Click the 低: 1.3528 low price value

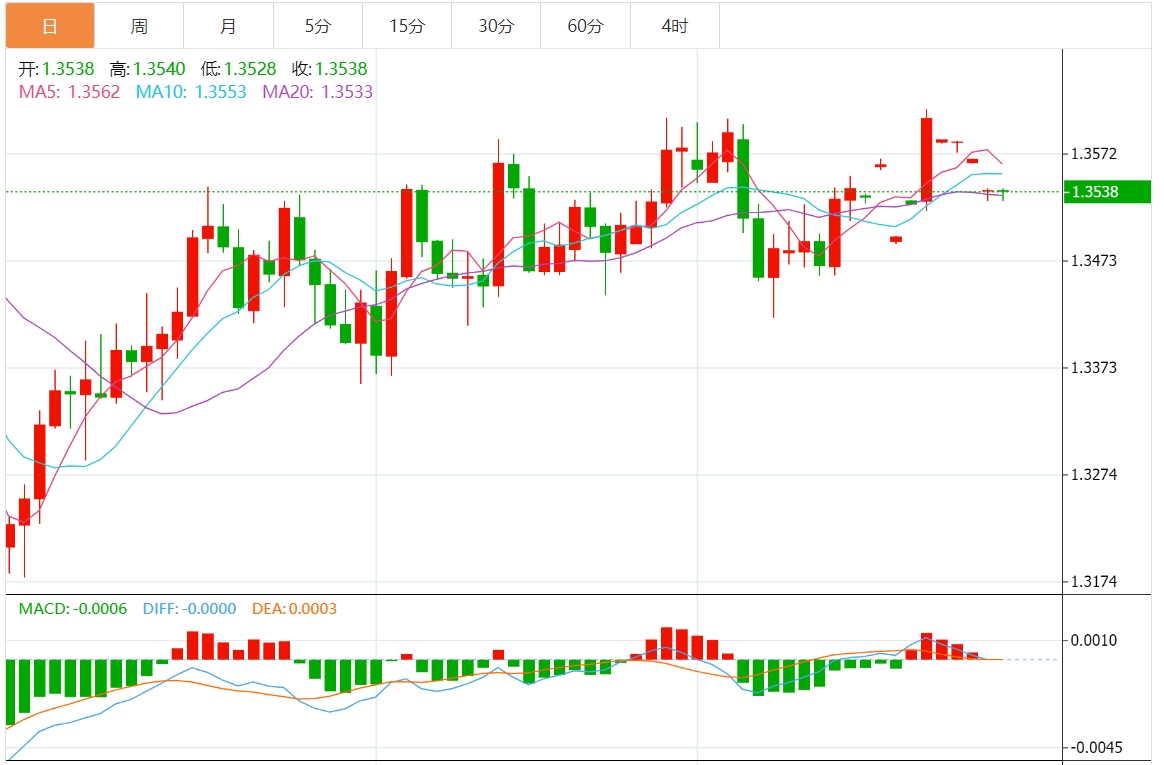coord(238,69)
